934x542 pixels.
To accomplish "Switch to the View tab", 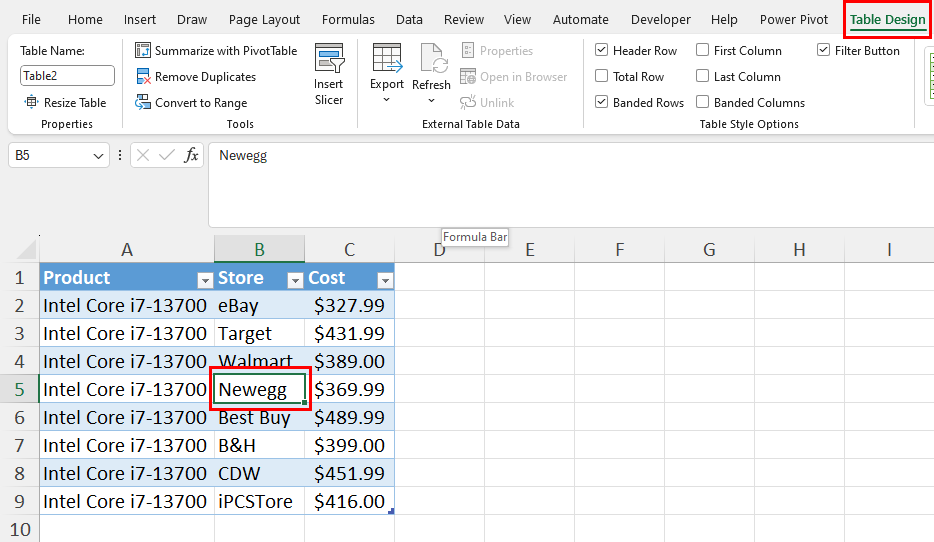I will pos(517,20).
